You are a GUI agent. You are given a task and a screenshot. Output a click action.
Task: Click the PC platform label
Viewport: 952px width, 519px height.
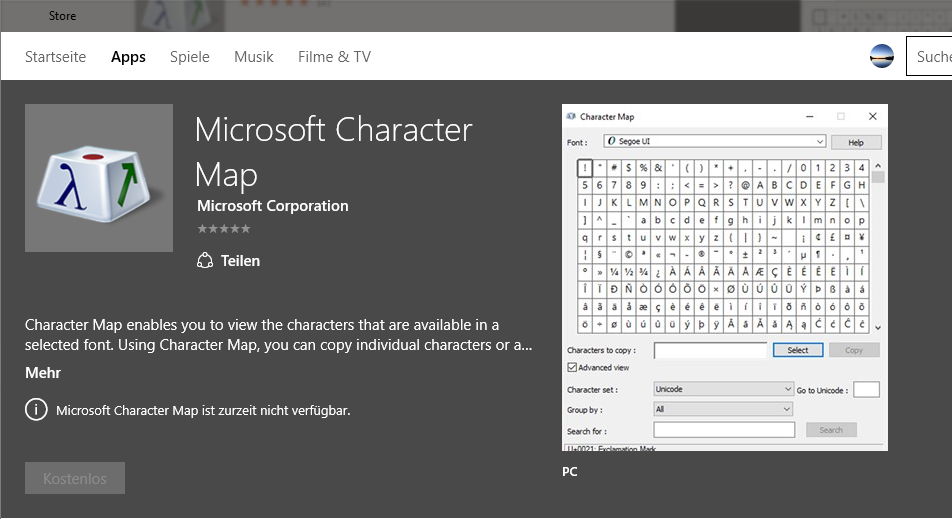(x=570, y=472)
